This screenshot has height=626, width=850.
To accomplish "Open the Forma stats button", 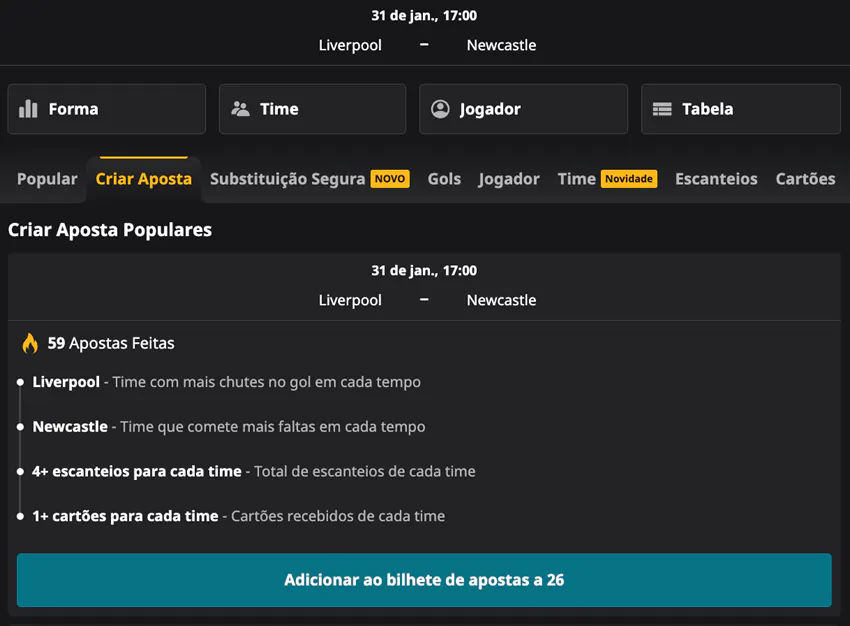I will [106, 109].
